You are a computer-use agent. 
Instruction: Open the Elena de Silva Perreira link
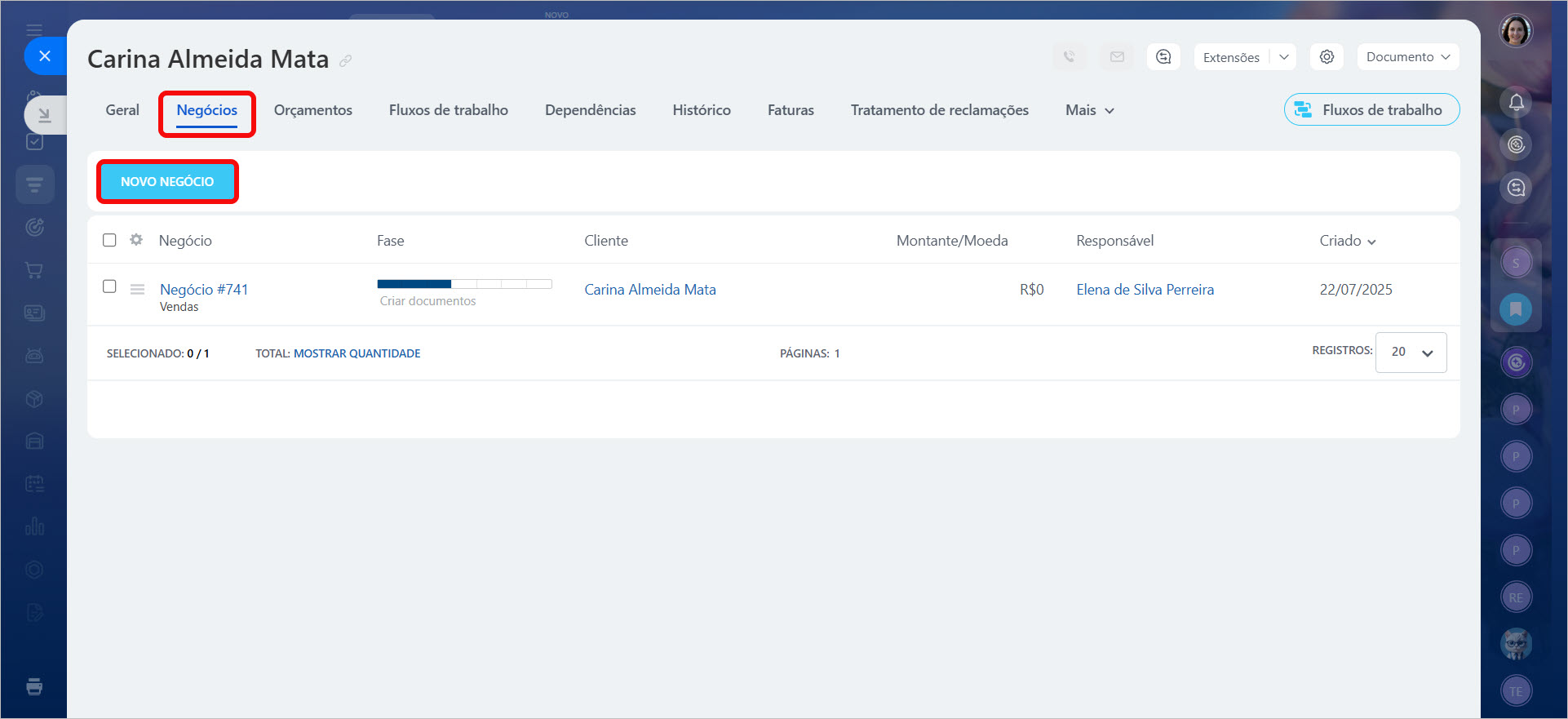pos(1145,290)
